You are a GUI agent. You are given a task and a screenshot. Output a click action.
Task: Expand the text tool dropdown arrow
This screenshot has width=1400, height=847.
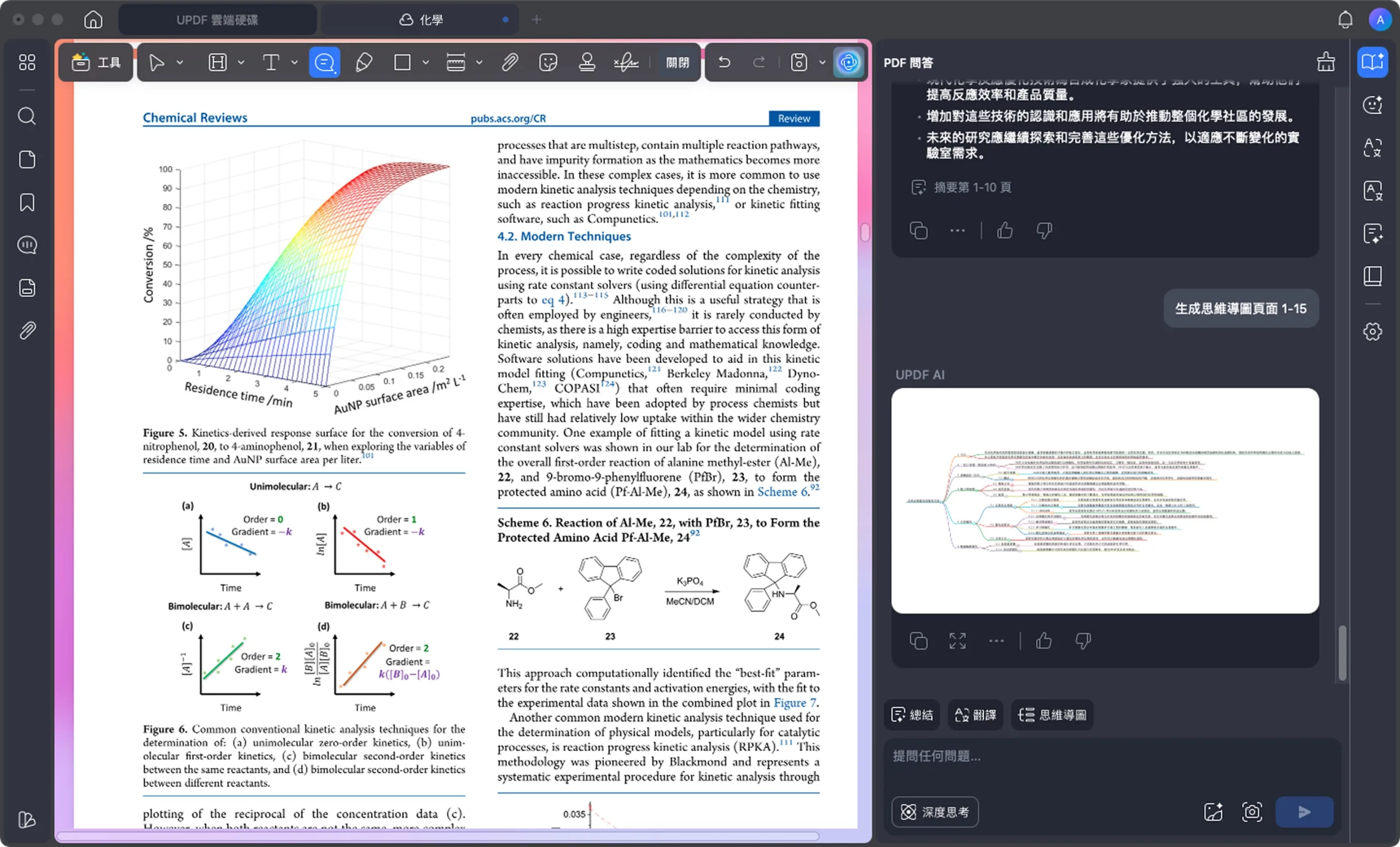294,62
